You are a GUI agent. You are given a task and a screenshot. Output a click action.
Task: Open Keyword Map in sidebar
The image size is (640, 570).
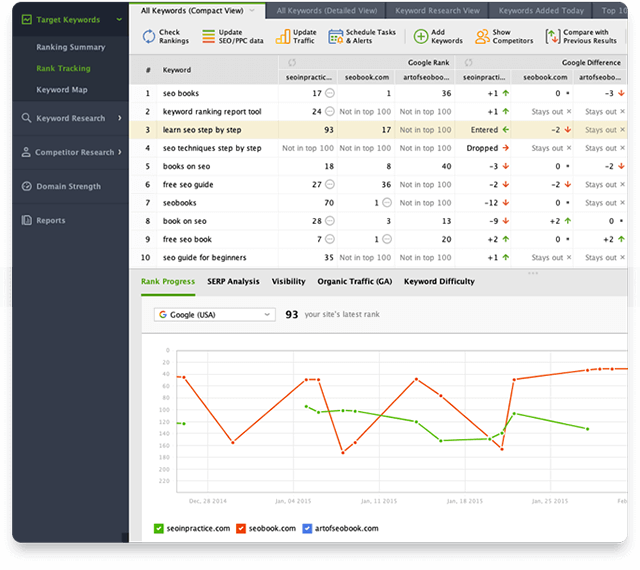[x=62, y=89]
